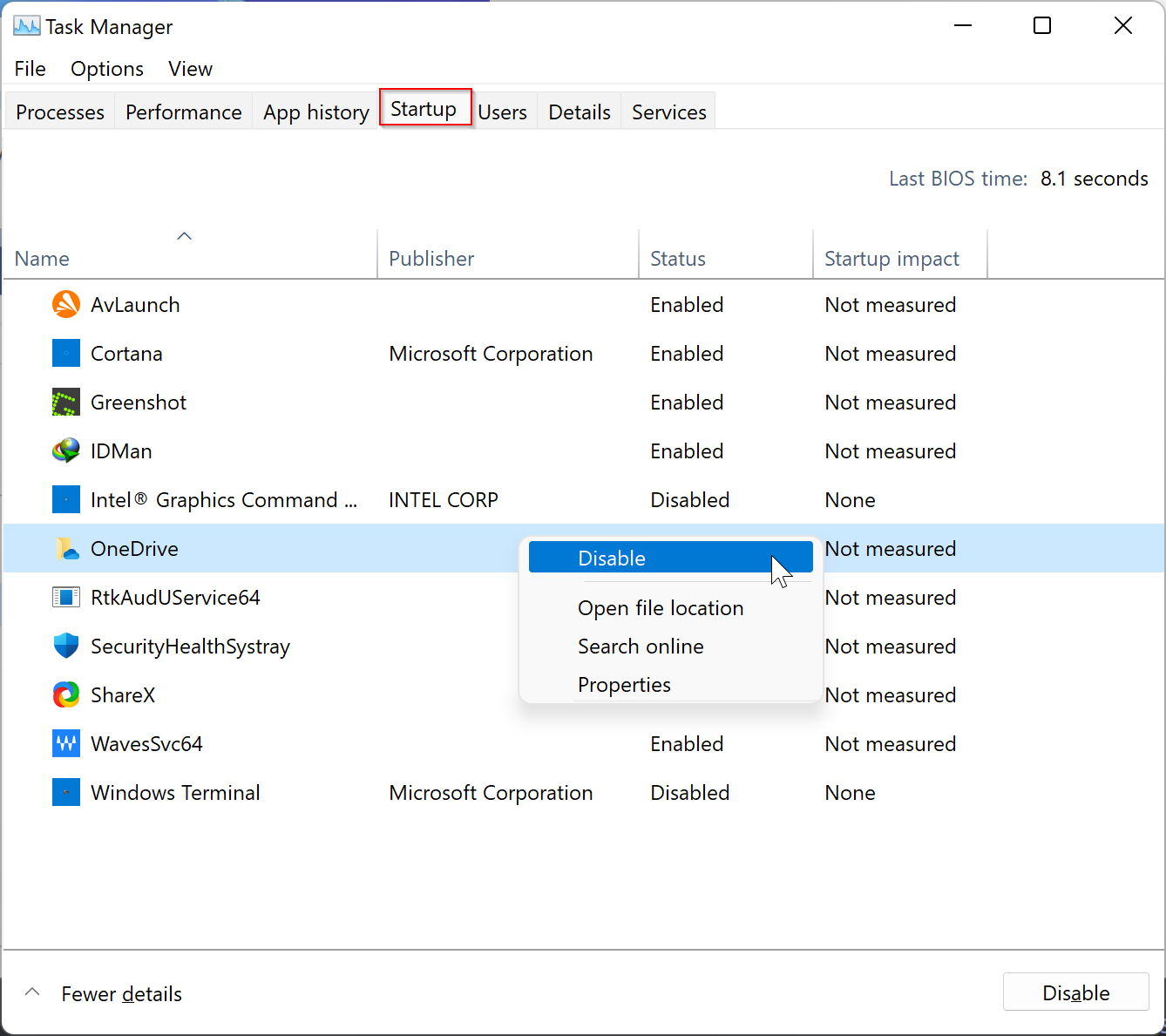1166x1036 pixels.
Task: Select the Cortana name text
Action: (x=126, y=354)
